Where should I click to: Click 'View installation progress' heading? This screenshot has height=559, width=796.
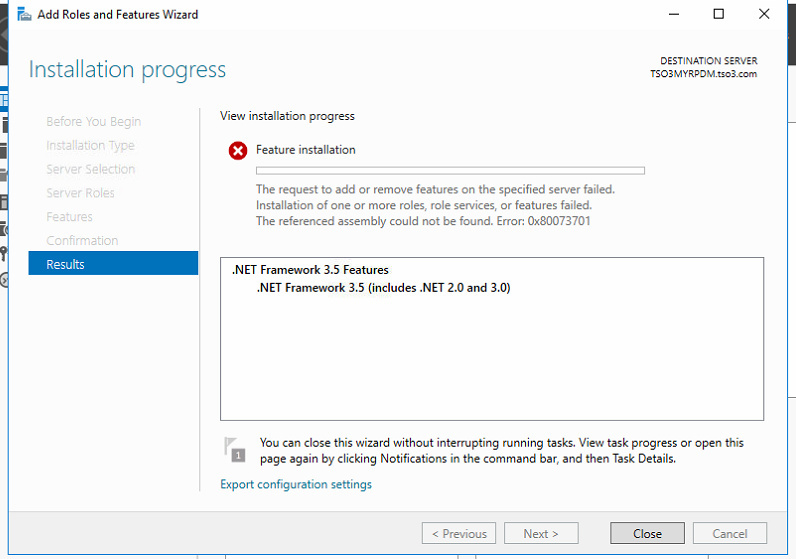(287, 116)
